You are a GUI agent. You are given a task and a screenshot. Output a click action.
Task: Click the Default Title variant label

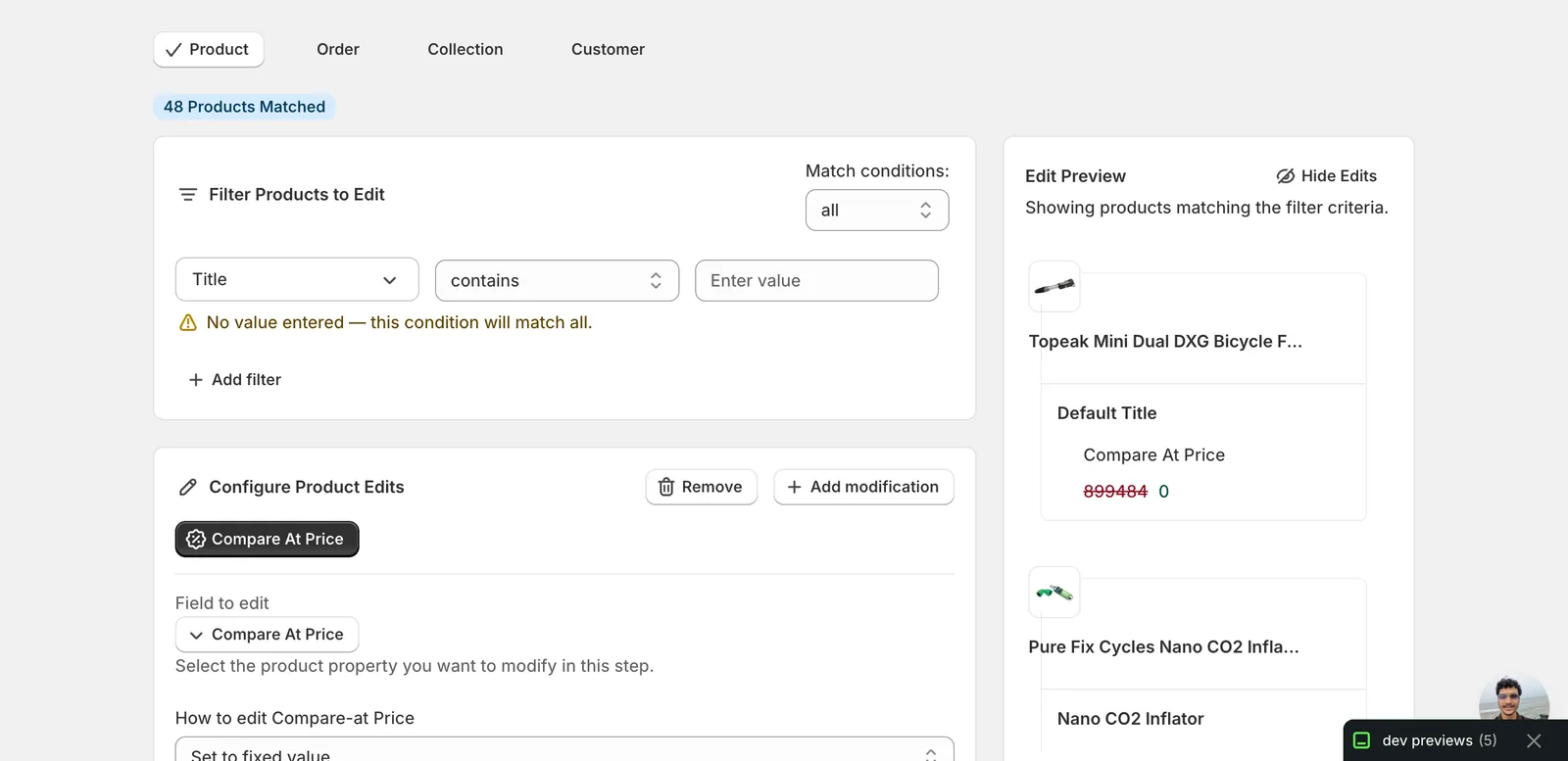tap(1106, 413)
